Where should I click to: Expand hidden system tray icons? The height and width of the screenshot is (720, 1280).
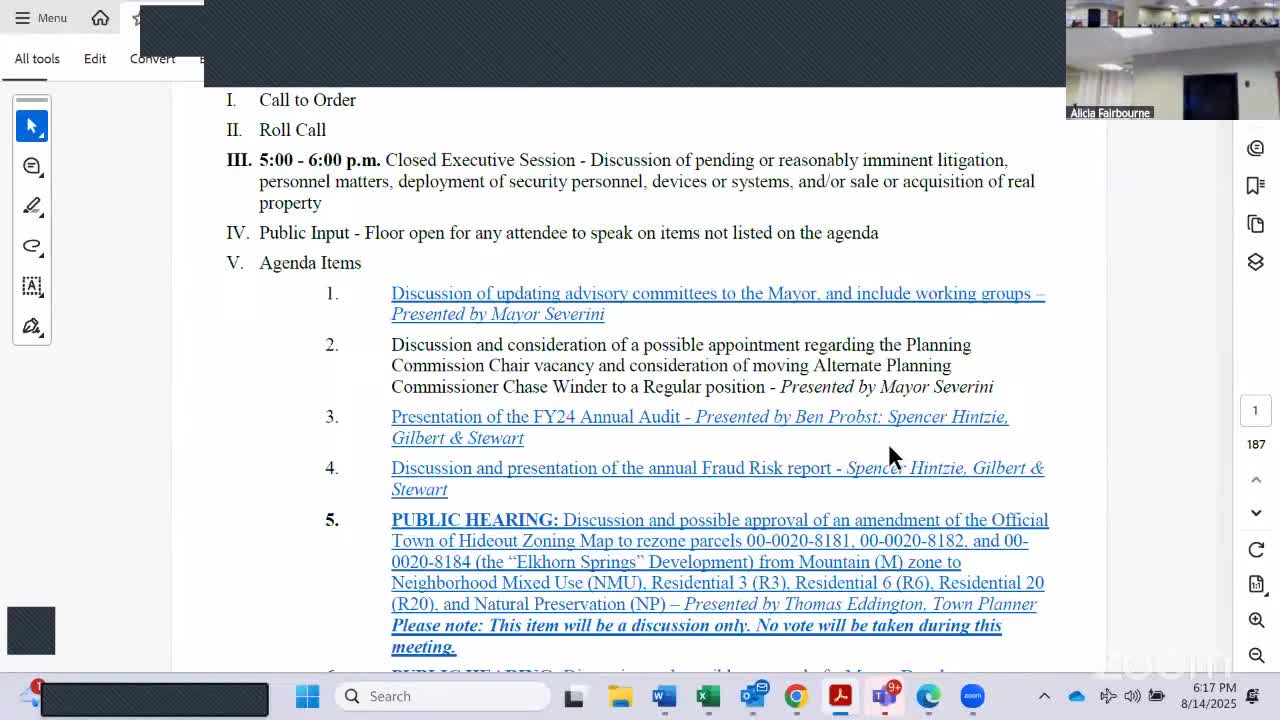[x=1044, y=696]
